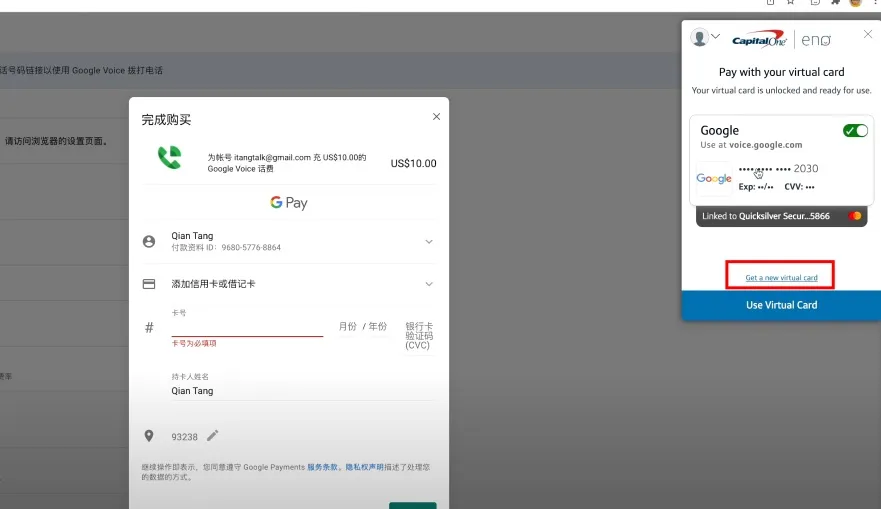
Task: Close the Capital One Eno panel
Action: pos(867,35)
